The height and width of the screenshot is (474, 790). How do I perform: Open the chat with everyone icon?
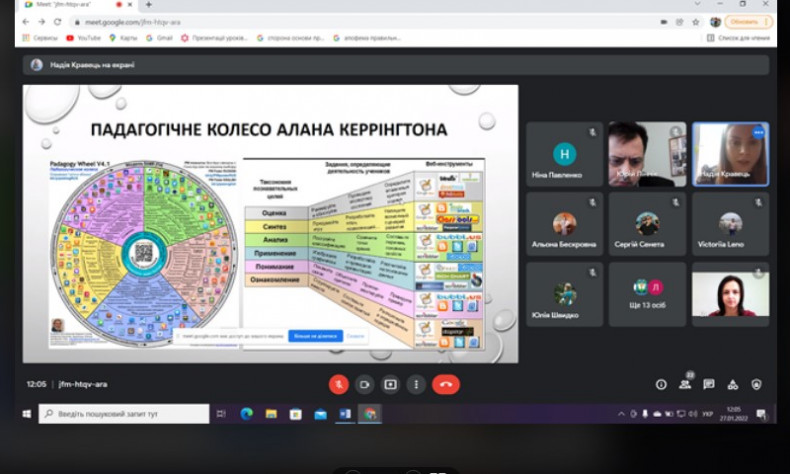709,385
